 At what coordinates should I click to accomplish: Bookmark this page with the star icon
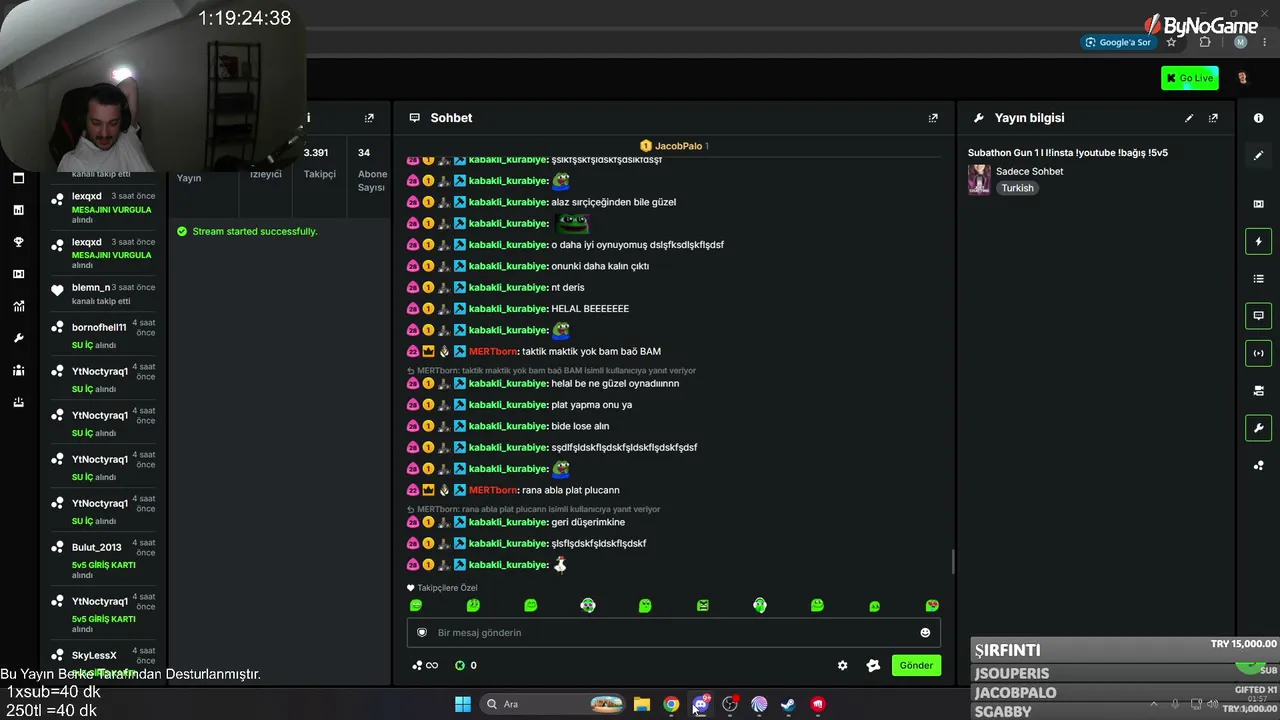click(1171, 42)
